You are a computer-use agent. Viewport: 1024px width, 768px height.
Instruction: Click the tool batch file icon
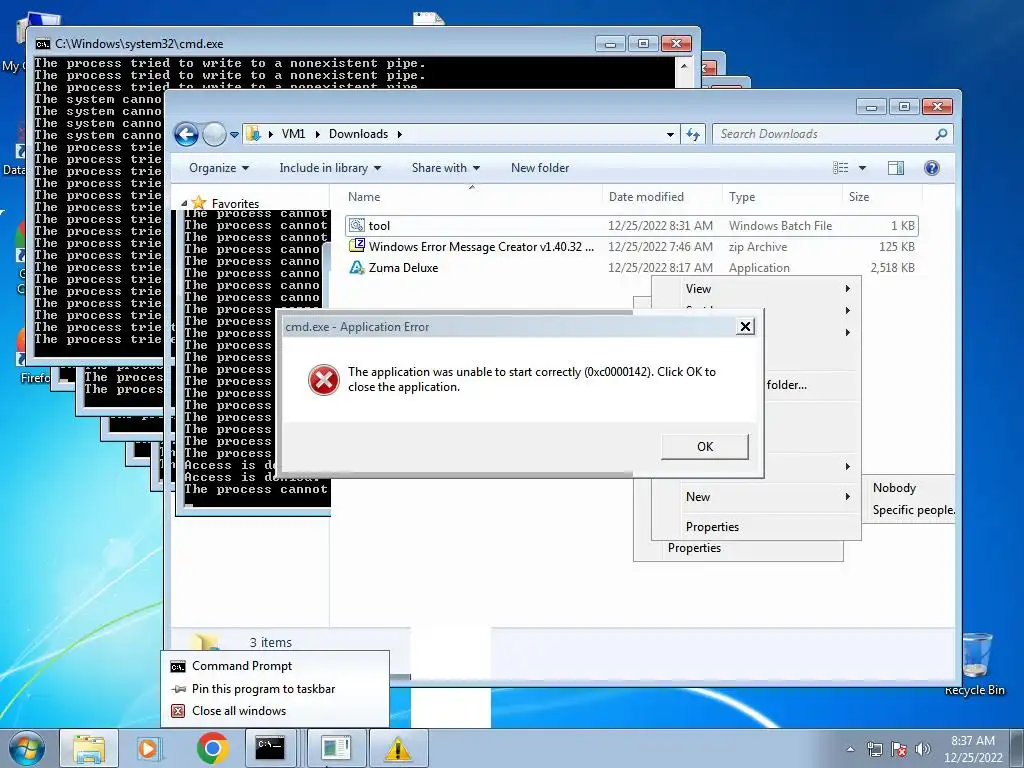(357, 226)
